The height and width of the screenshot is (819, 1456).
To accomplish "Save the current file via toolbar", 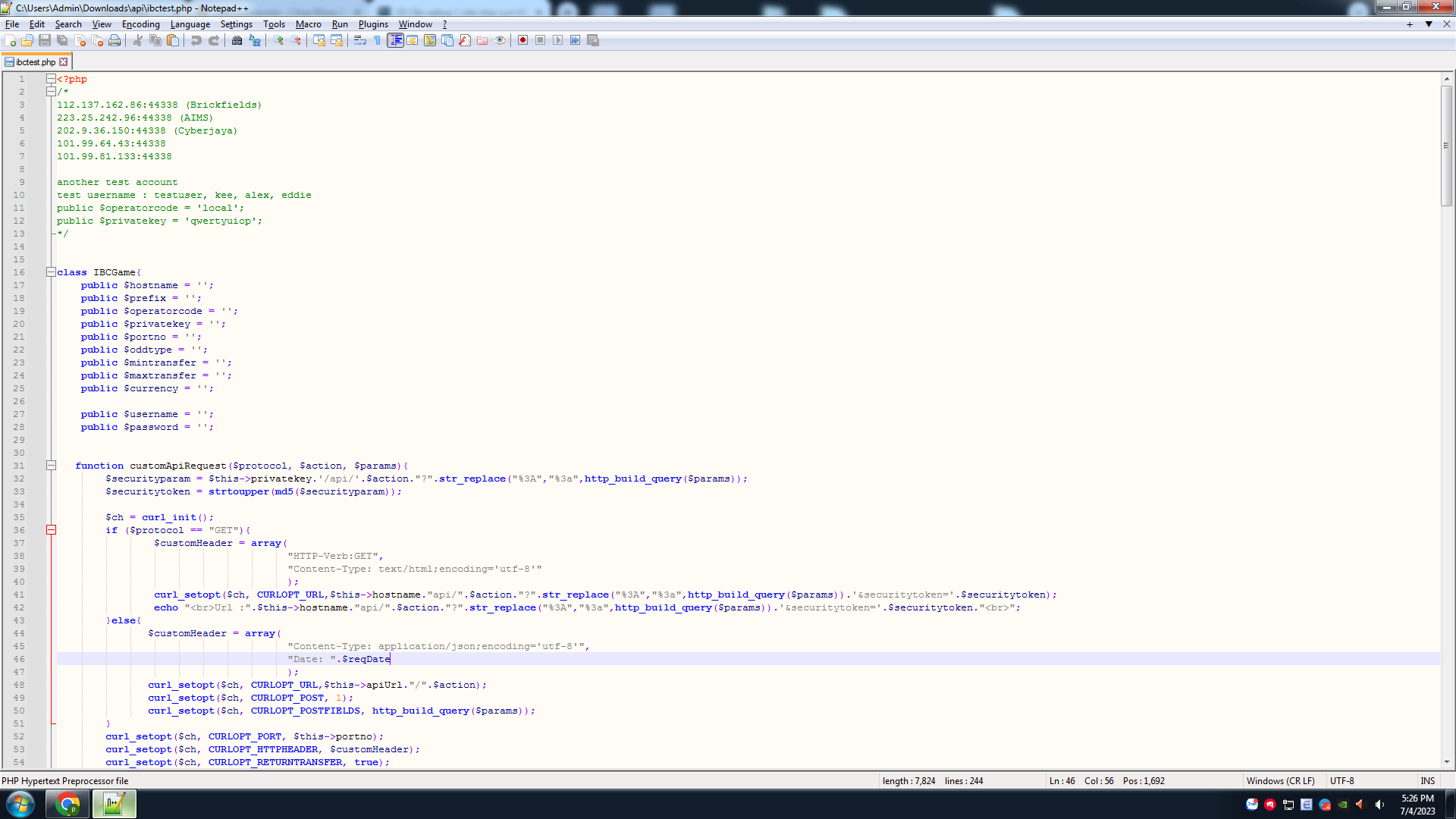I will (x=45, y=40).
